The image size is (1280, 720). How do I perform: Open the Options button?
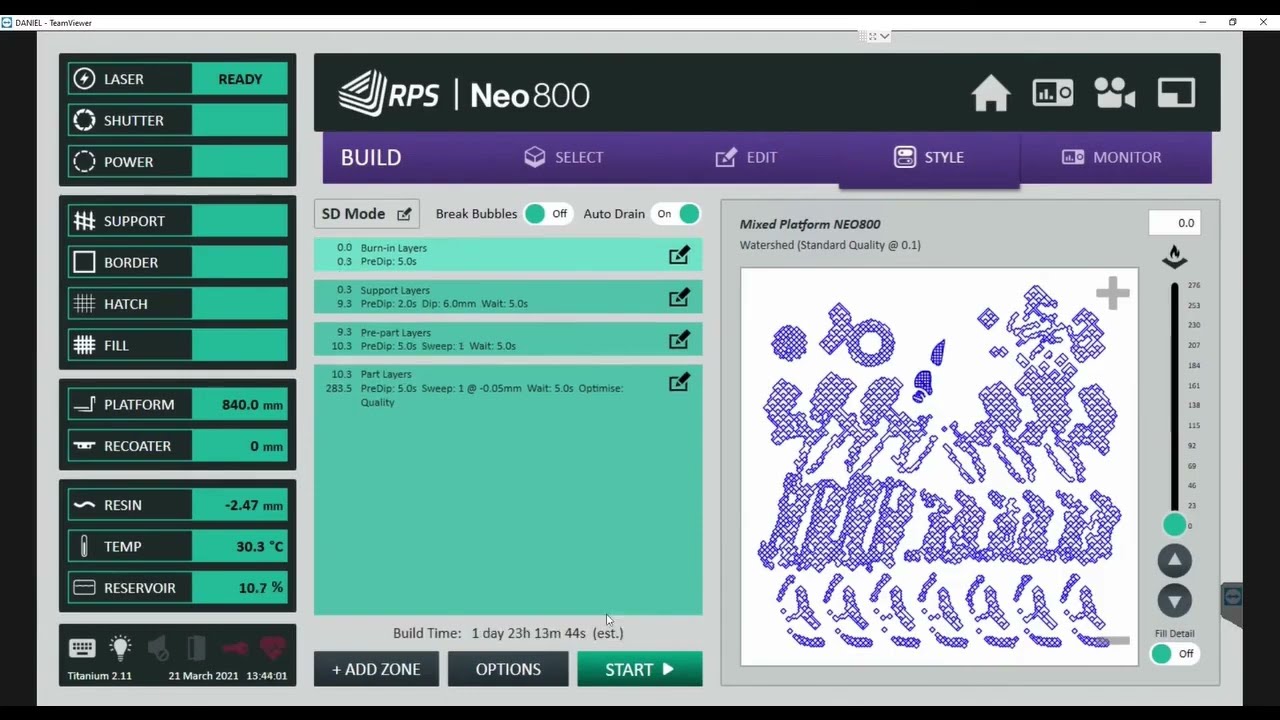click(508, 670)
